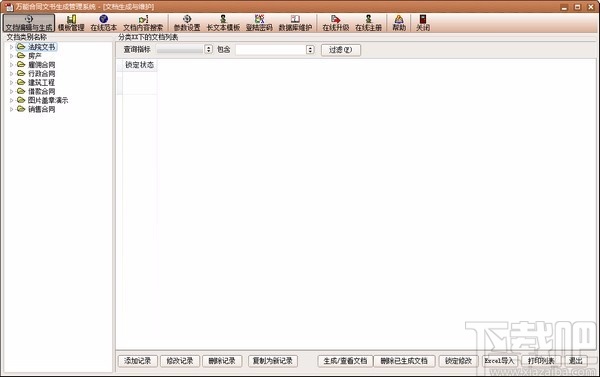
Task: Select the 销售合同 category label
Action: 42,109
